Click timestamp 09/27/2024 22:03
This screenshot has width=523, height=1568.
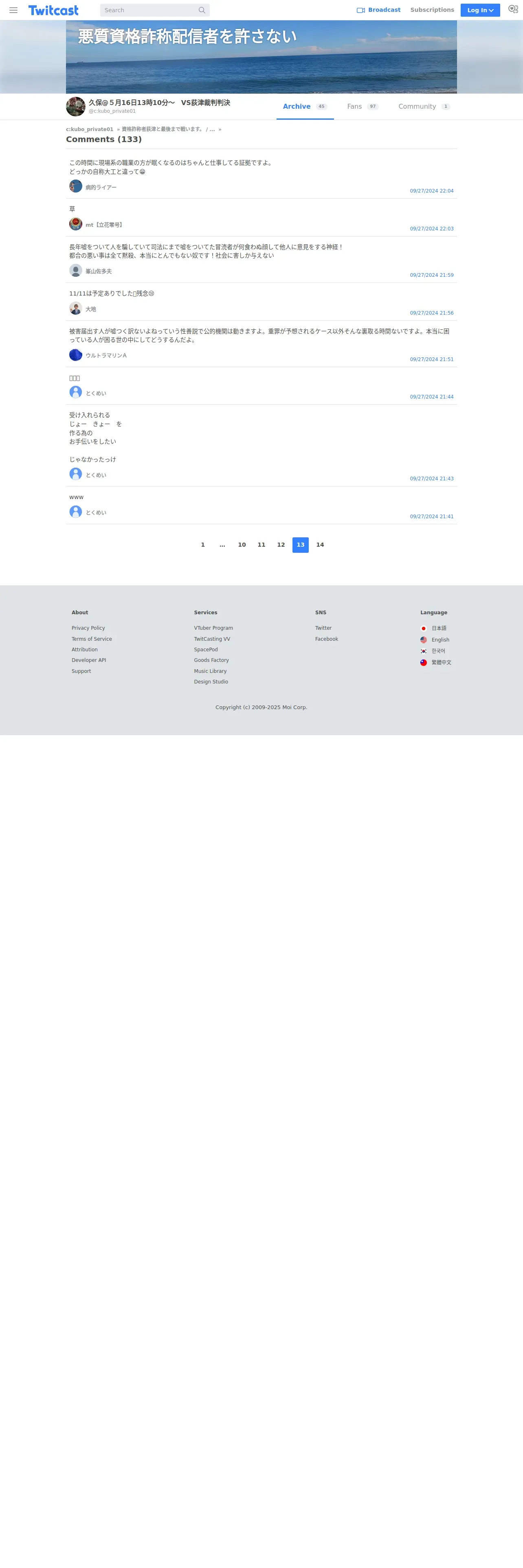point(432,229)
